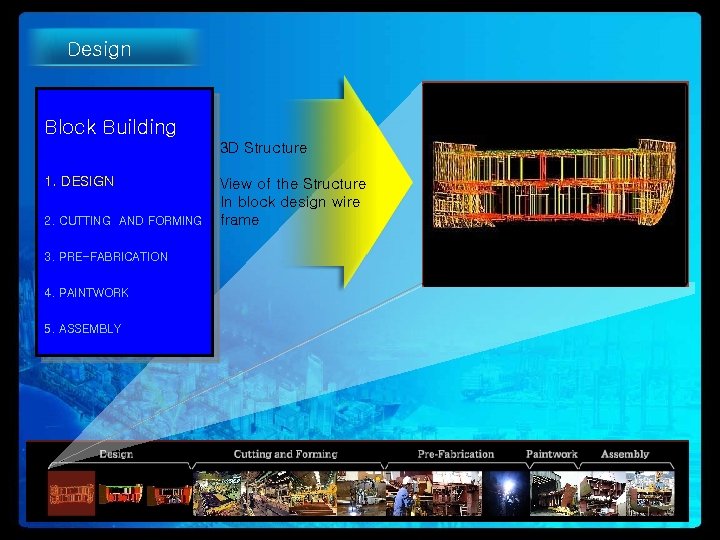The width and height of the screenshot is (720, 540).
Task: Select the Paintwork timeline label
Action: [552, 454]
